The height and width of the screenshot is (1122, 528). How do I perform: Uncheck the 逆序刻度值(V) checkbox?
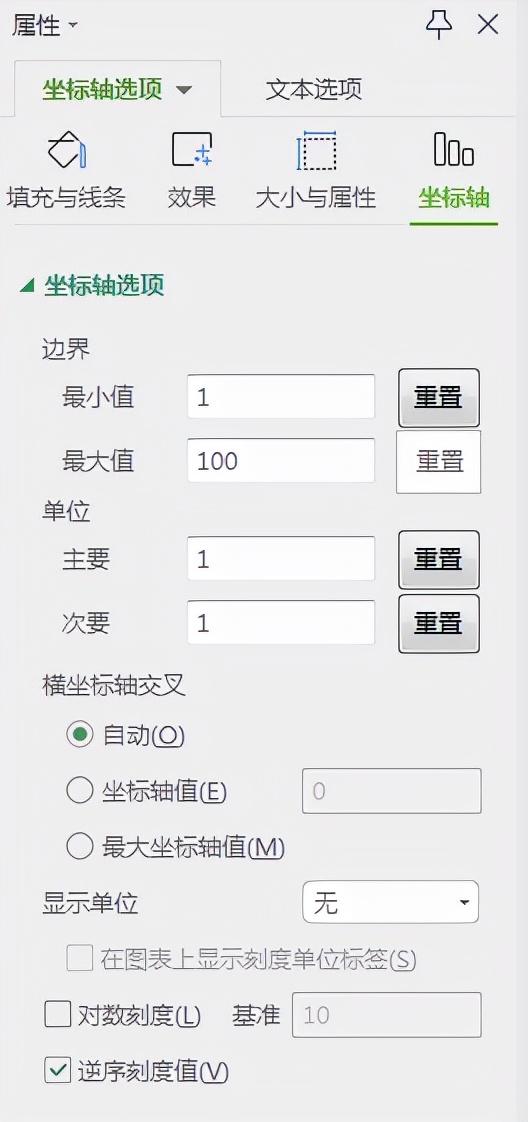(x=57, y=1070)
